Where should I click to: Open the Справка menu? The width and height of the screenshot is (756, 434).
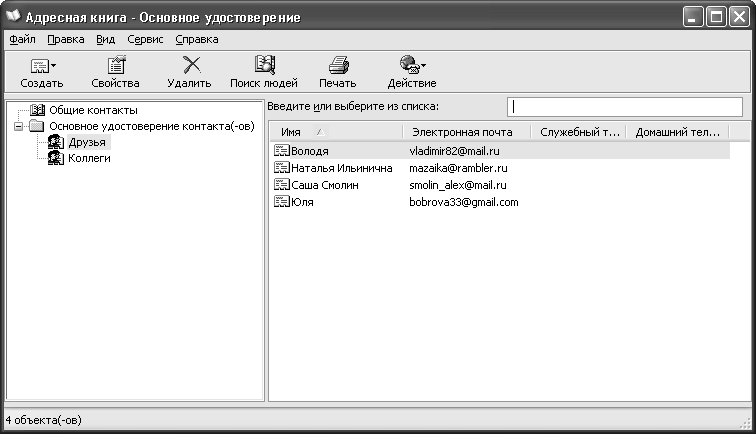coord(197,40)
